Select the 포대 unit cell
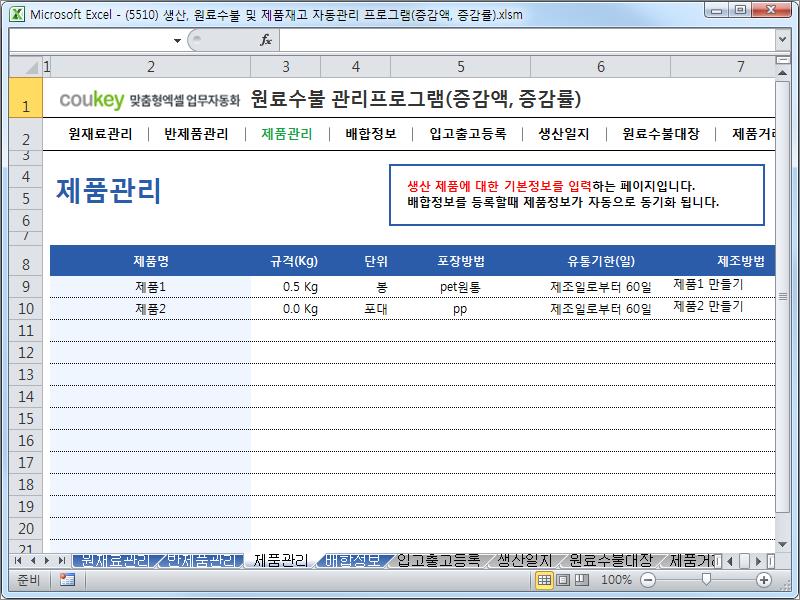 click(356, 309)
